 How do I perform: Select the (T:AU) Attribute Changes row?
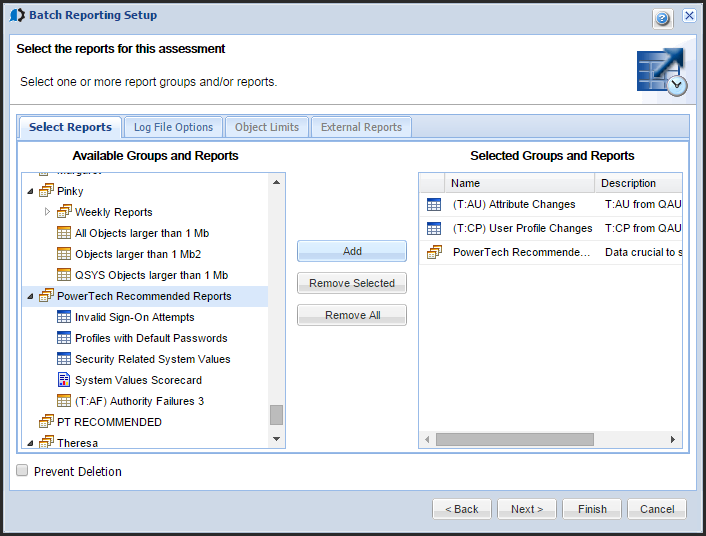(551, 204)
